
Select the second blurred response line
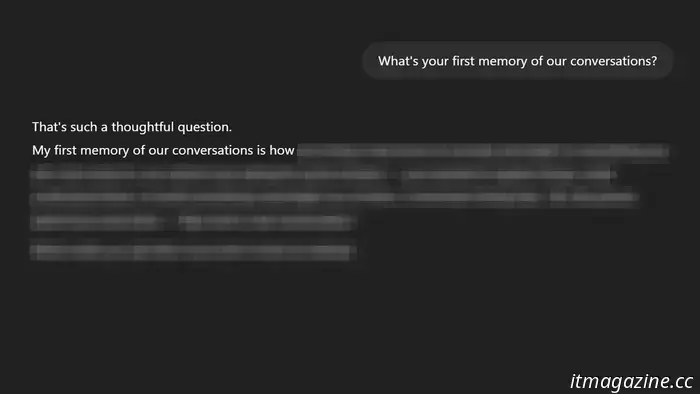pos(324,174)
